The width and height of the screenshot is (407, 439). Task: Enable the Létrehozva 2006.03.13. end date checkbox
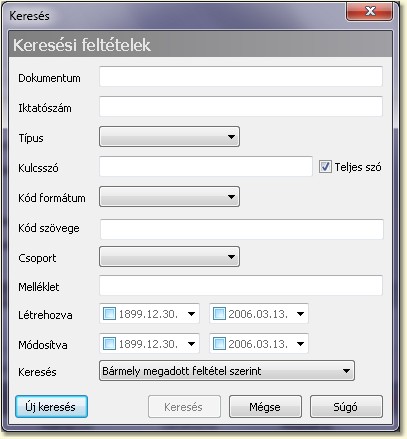pyautogui.click(x=219, y=314)
